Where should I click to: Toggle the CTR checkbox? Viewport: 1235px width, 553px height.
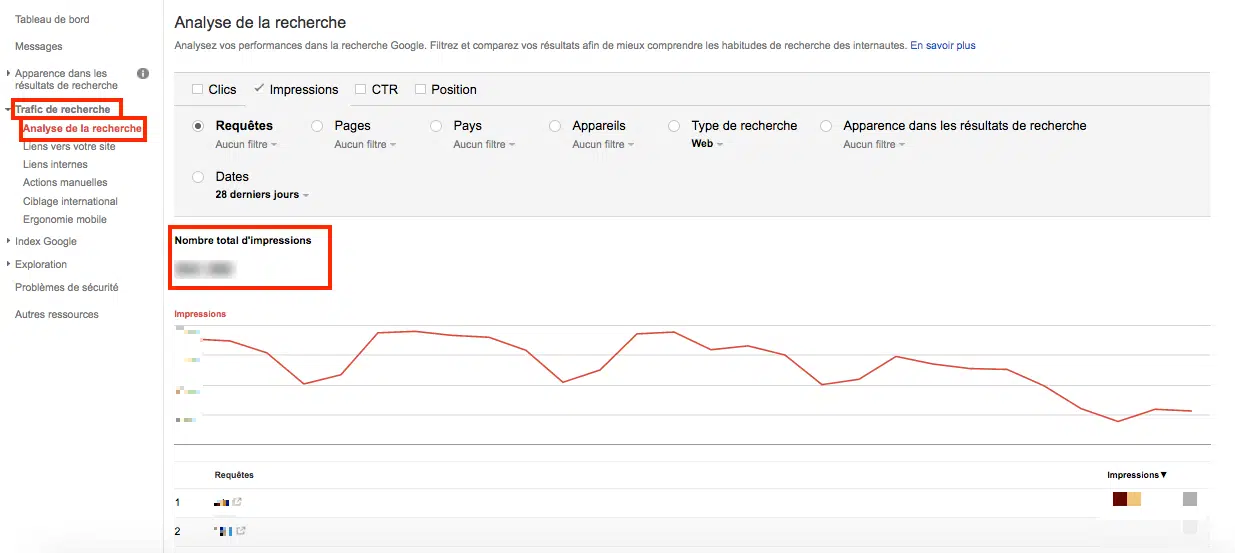tap(360, 89)
